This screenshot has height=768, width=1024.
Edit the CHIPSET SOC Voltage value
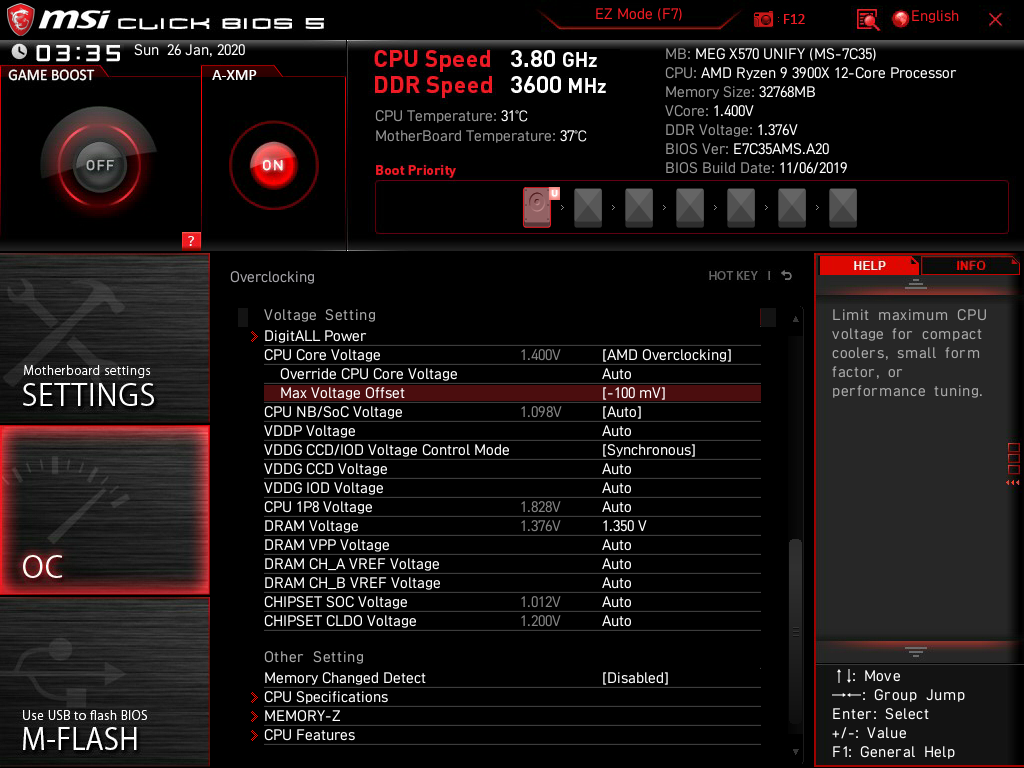pos(616,601)
